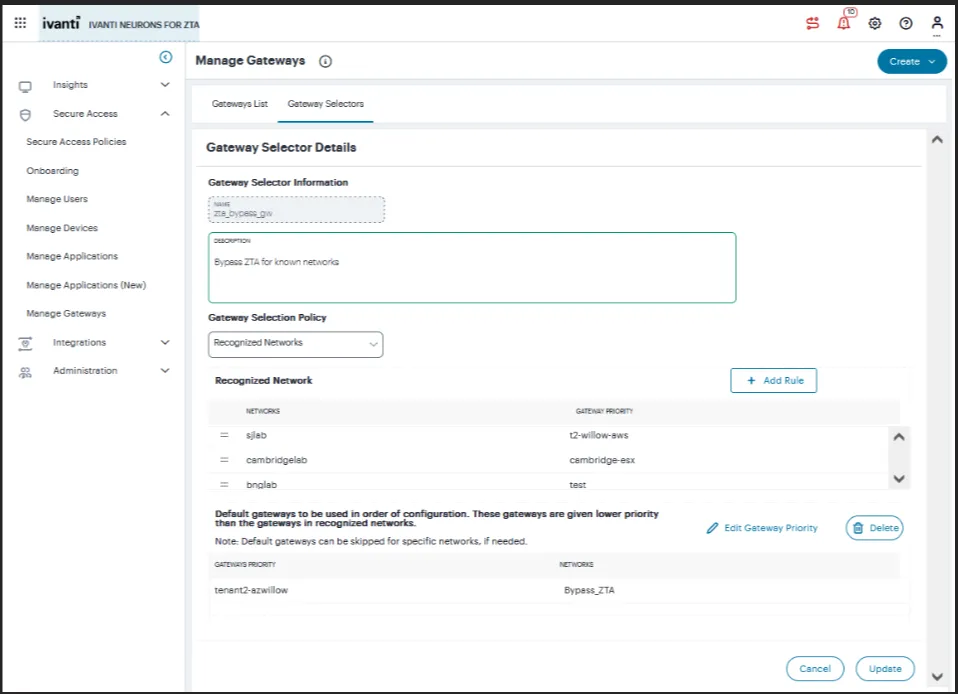Open Manage Applications (New) in sidebar
This screenshot has height=694, width=958.
[86, 285]
